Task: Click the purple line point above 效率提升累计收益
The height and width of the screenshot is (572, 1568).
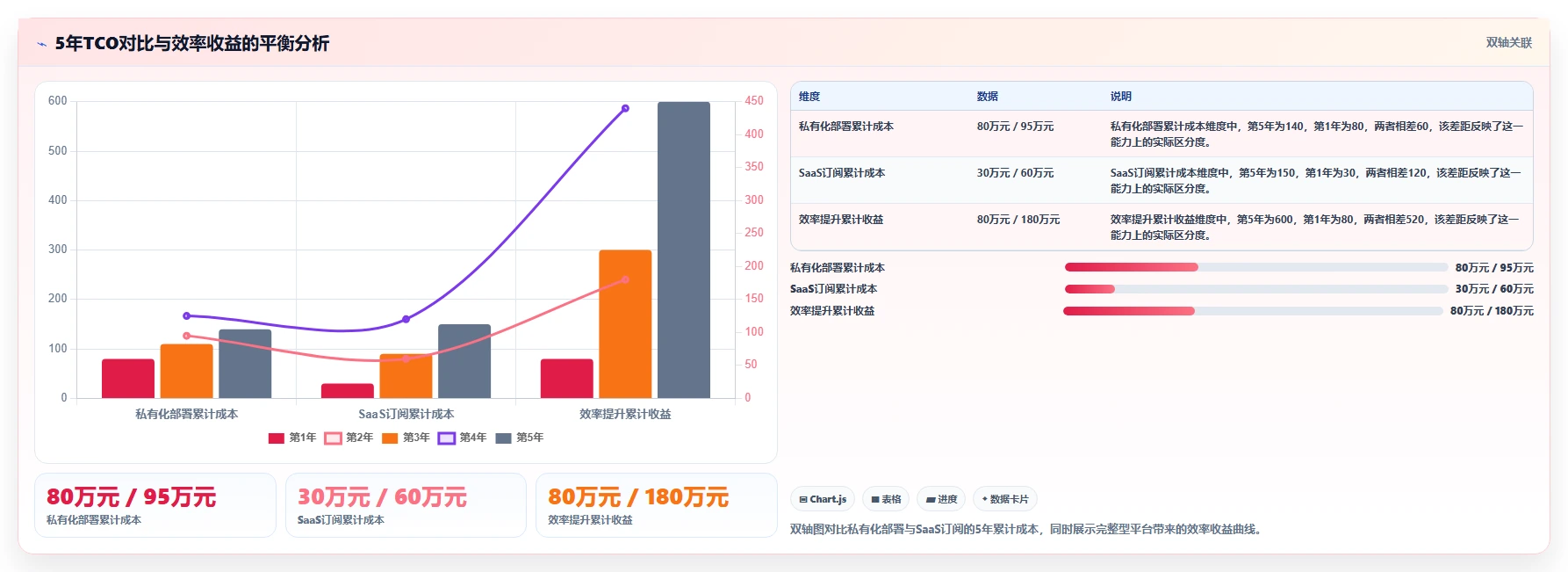Action: [625, 109]
